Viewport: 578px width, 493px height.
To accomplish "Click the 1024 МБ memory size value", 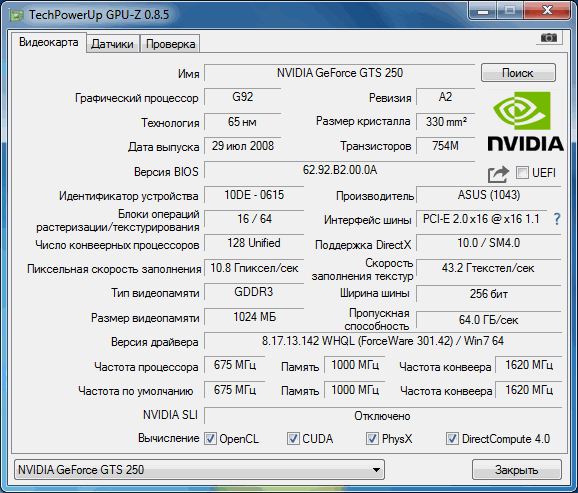I will coord(254,317).
